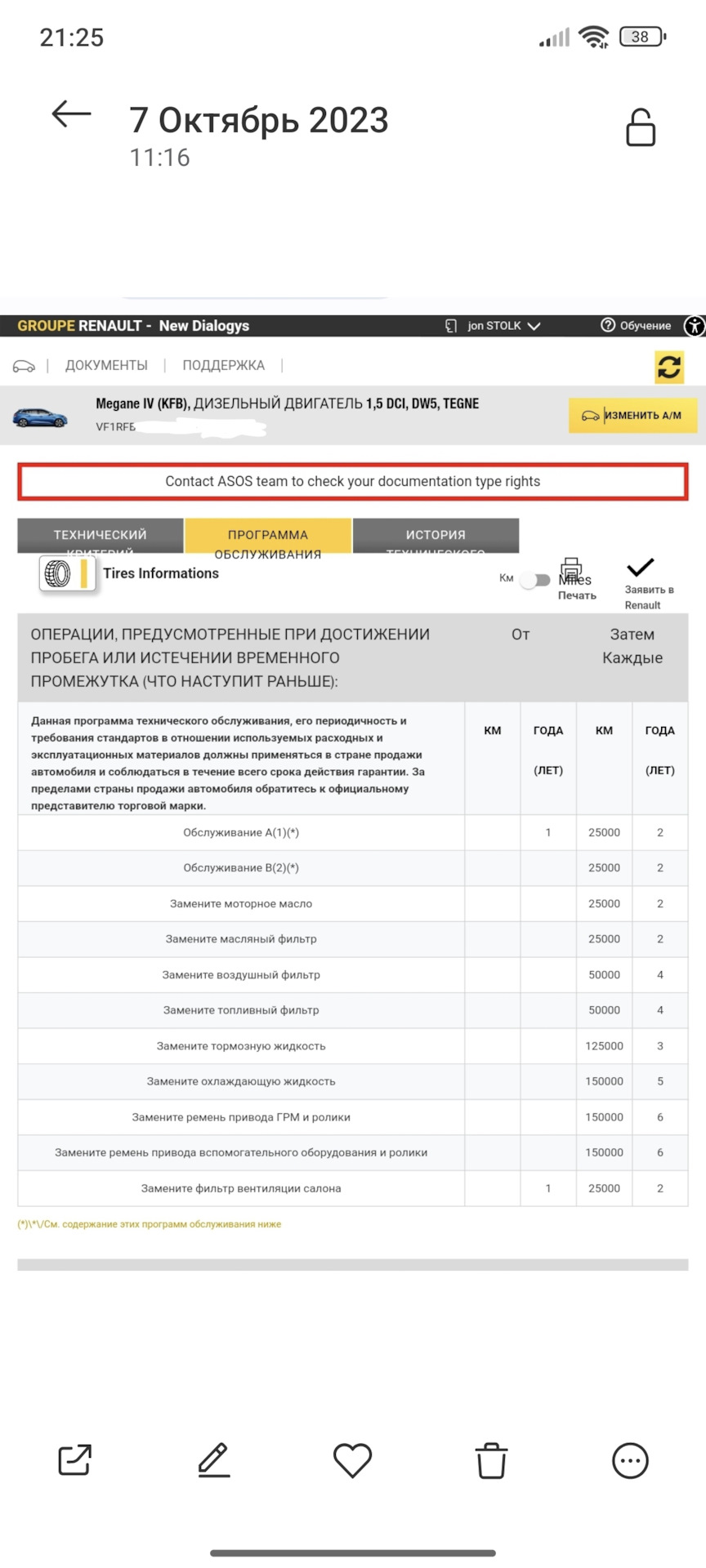Switch to ТЕХНИЧЕСКИЙ КРИТЕРИЙ tab
The width and height of the screenshot is (706, 1568).
101,536
